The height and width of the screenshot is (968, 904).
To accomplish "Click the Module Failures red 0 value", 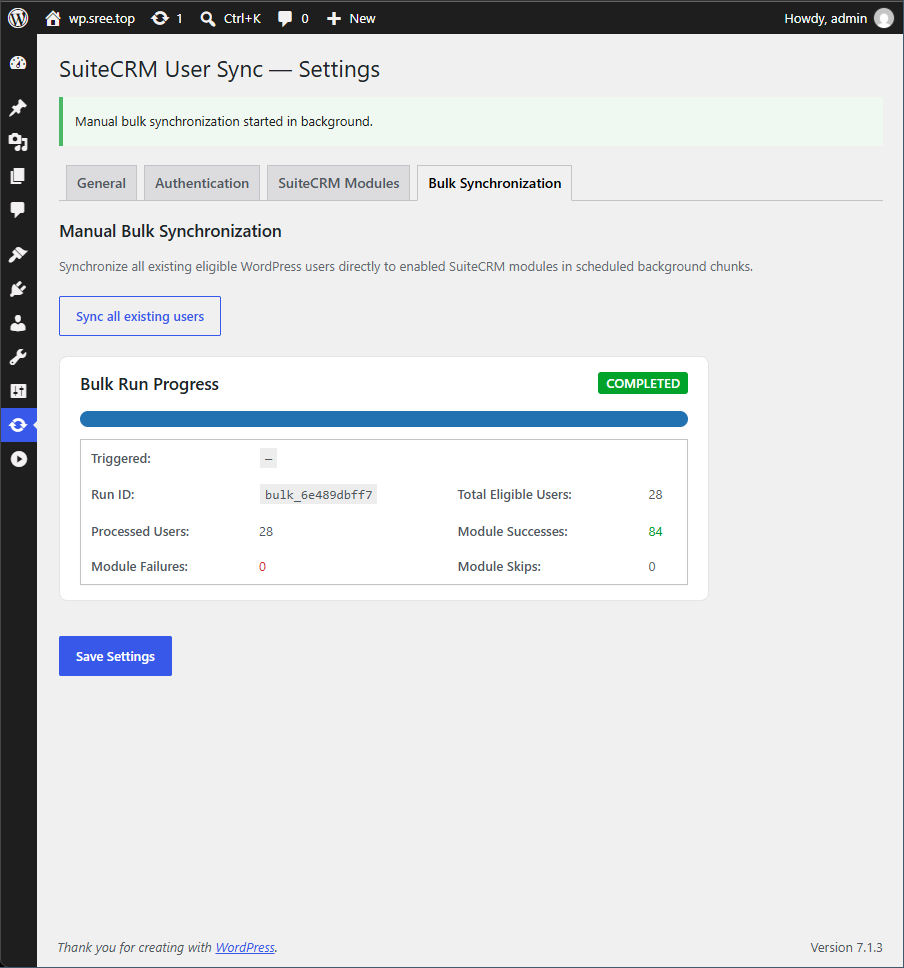I will click(x=262, y=567).
